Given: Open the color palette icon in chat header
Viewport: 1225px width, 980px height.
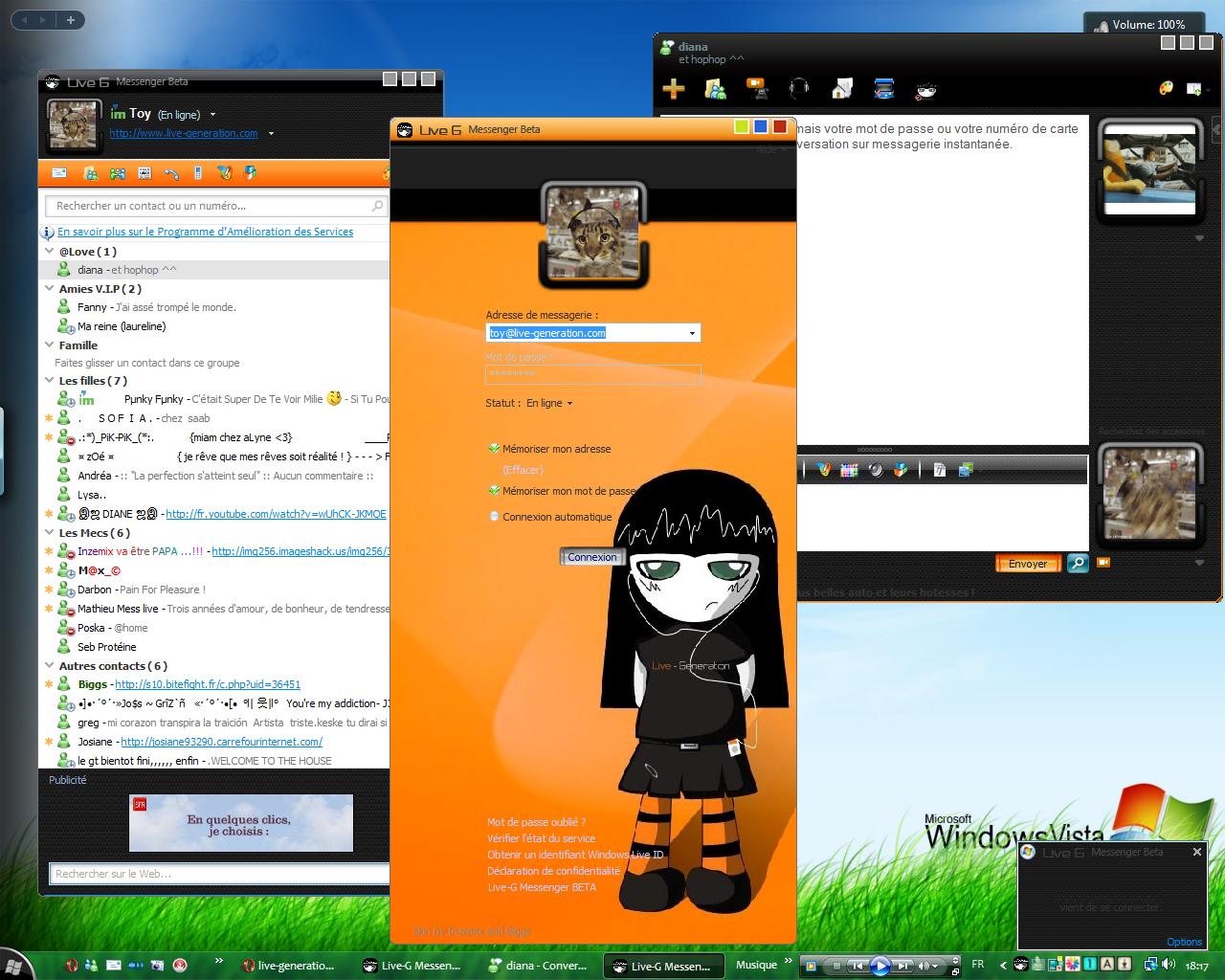Looking at the screenshot, I should [x=1166, y=89].
